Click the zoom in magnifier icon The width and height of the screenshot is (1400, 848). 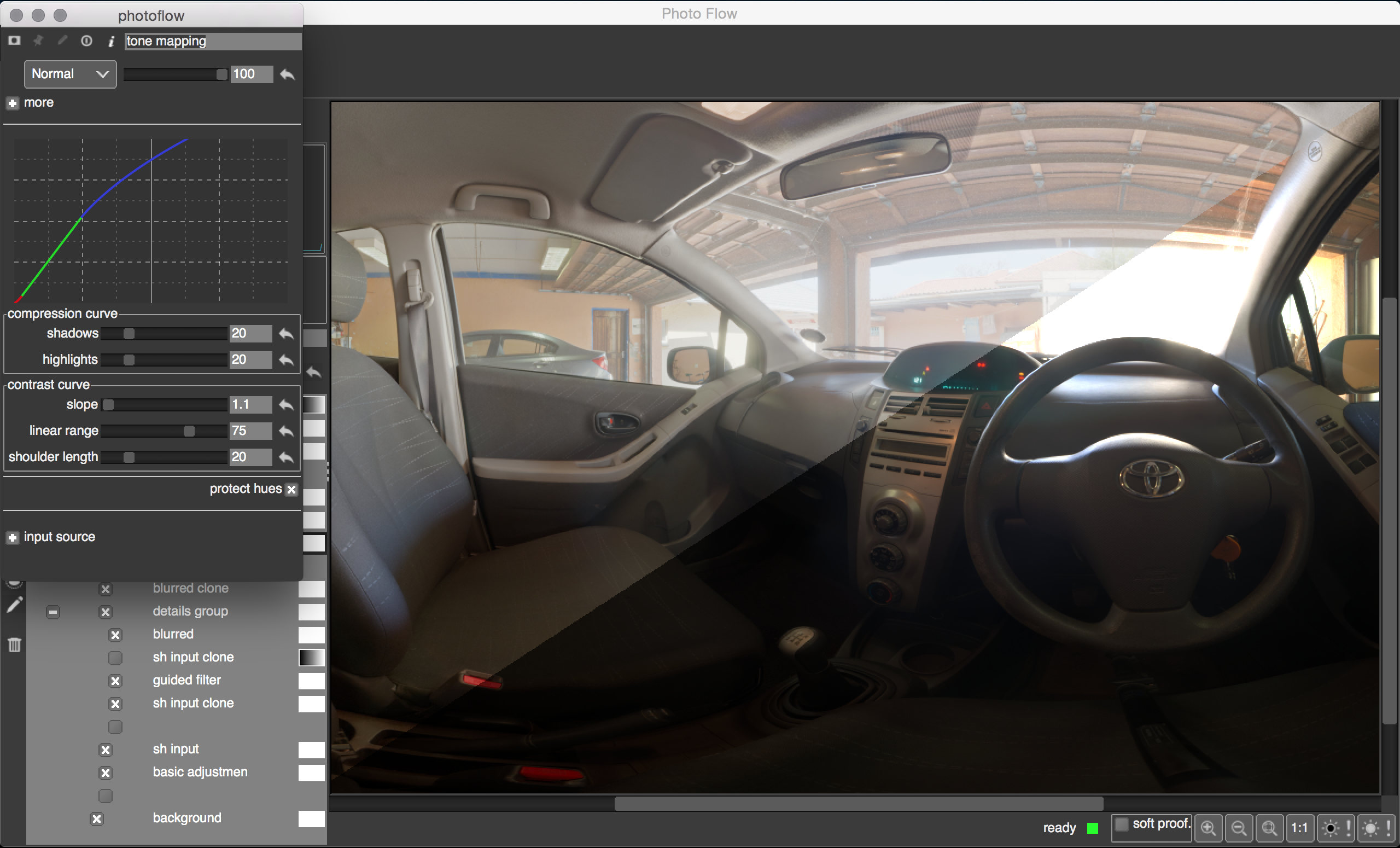(x=1209, y=828)
